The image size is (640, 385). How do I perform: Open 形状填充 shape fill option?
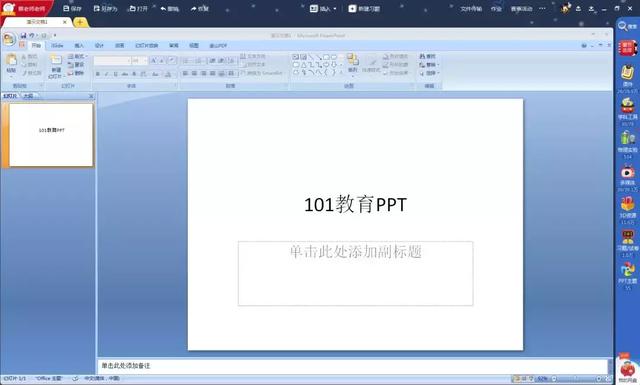[x=396, y=56]
